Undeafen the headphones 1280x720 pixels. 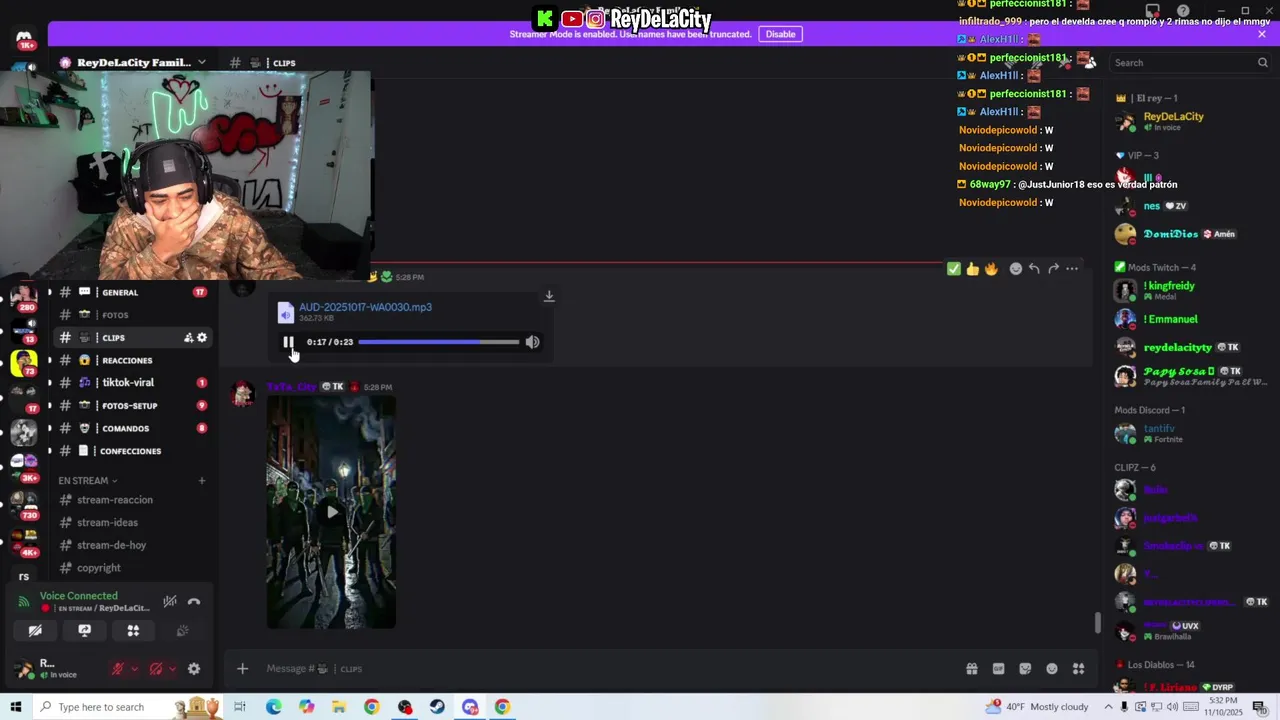click(x=155, y=669)
